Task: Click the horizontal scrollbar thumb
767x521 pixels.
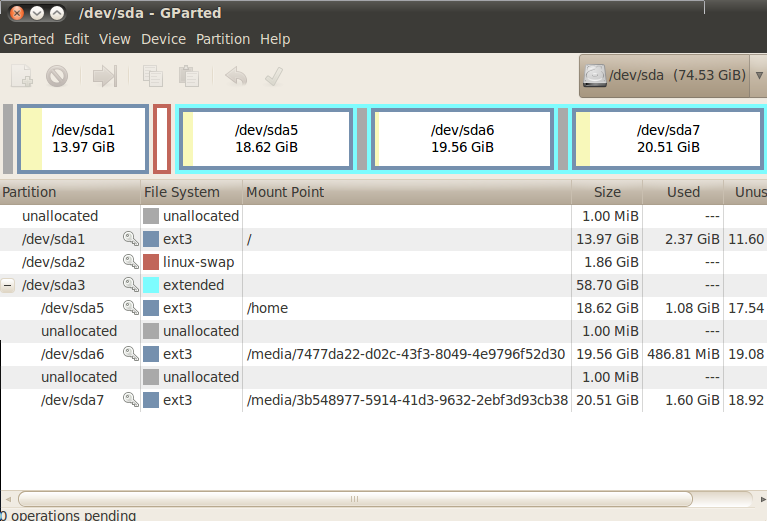Action: [x=355, y=499]
